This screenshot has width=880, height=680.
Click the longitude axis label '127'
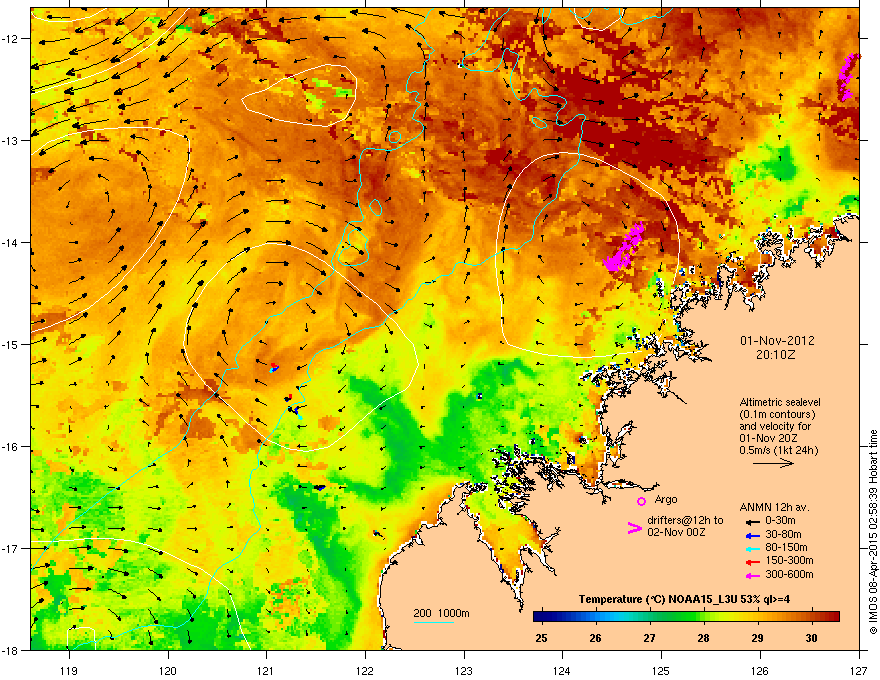859,670
